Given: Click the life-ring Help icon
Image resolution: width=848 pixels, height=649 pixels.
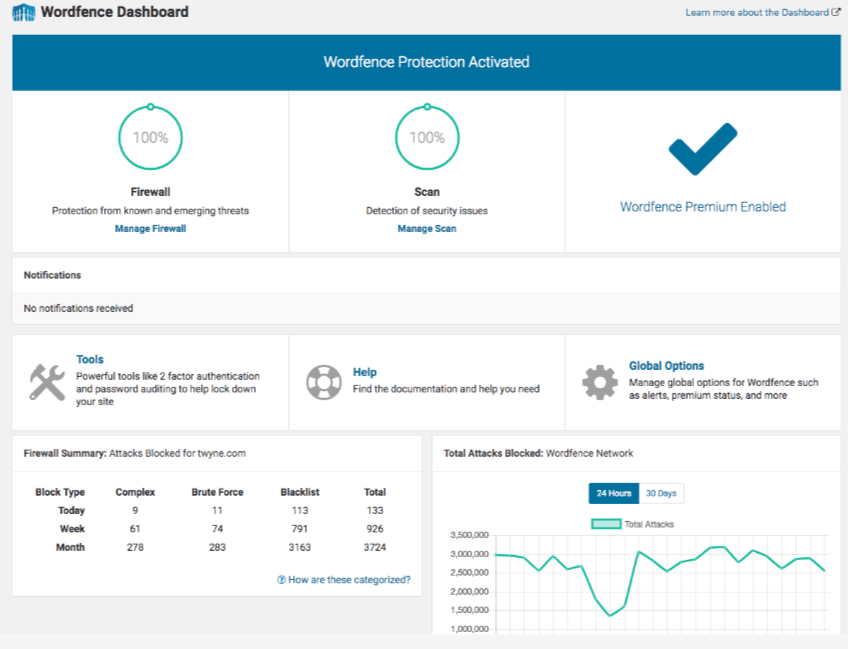Looking at the screenshot, I should 324,383.
